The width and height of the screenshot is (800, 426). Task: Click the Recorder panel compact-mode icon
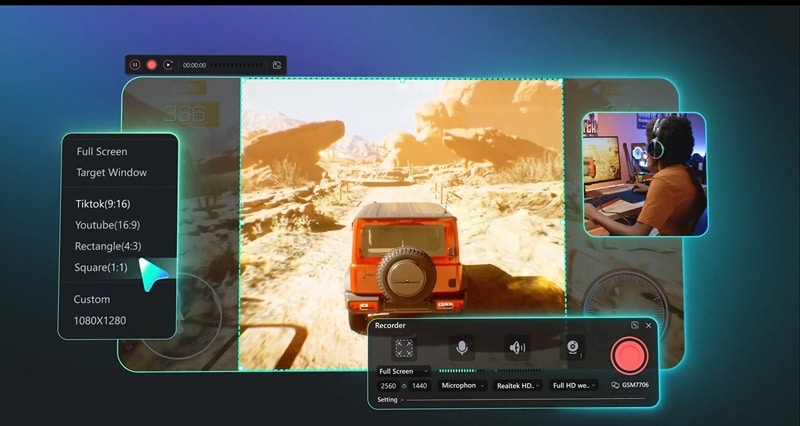(635, 325)
